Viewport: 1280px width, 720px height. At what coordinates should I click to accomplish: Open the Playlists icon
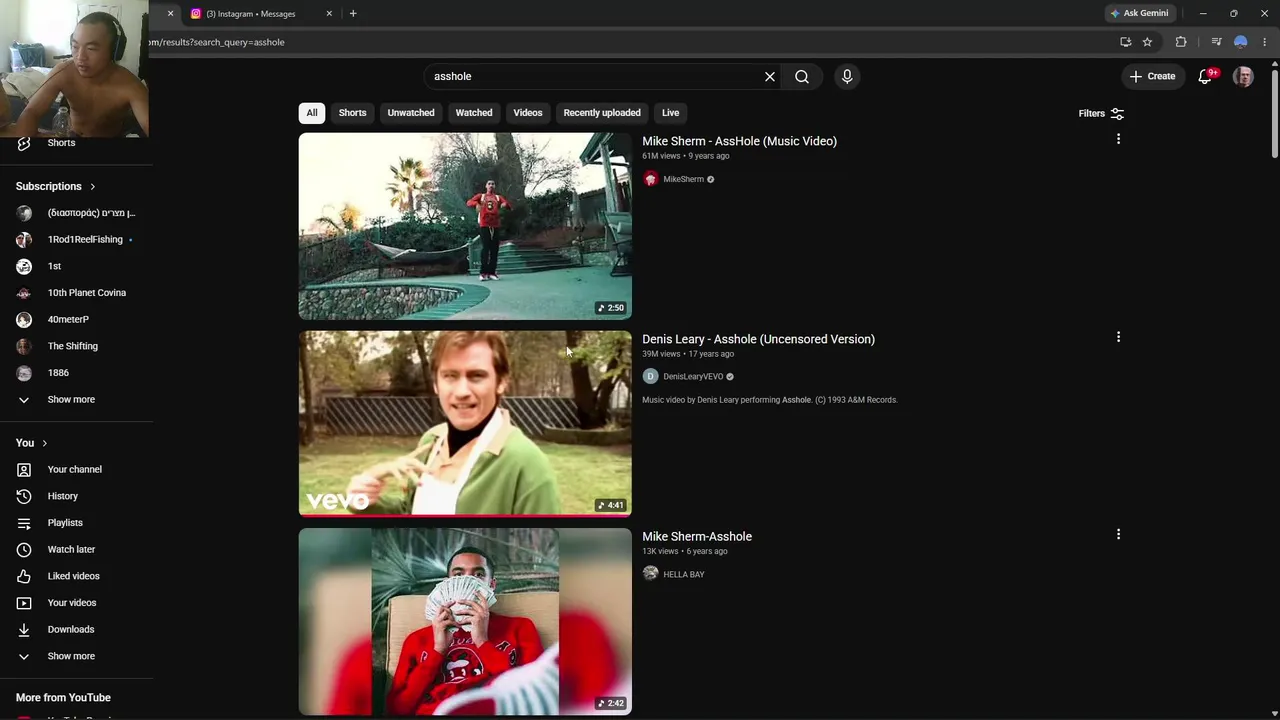(24, 522)
